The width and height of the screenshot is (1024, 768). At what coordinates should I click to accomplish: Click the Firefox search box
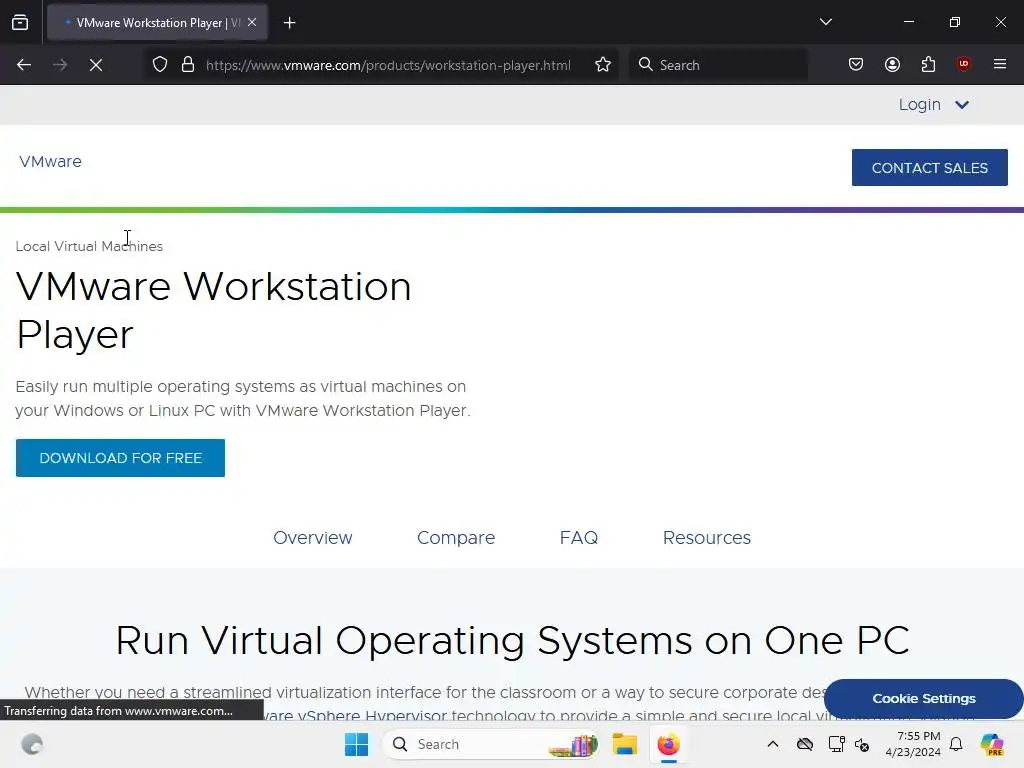coord(718,65)
